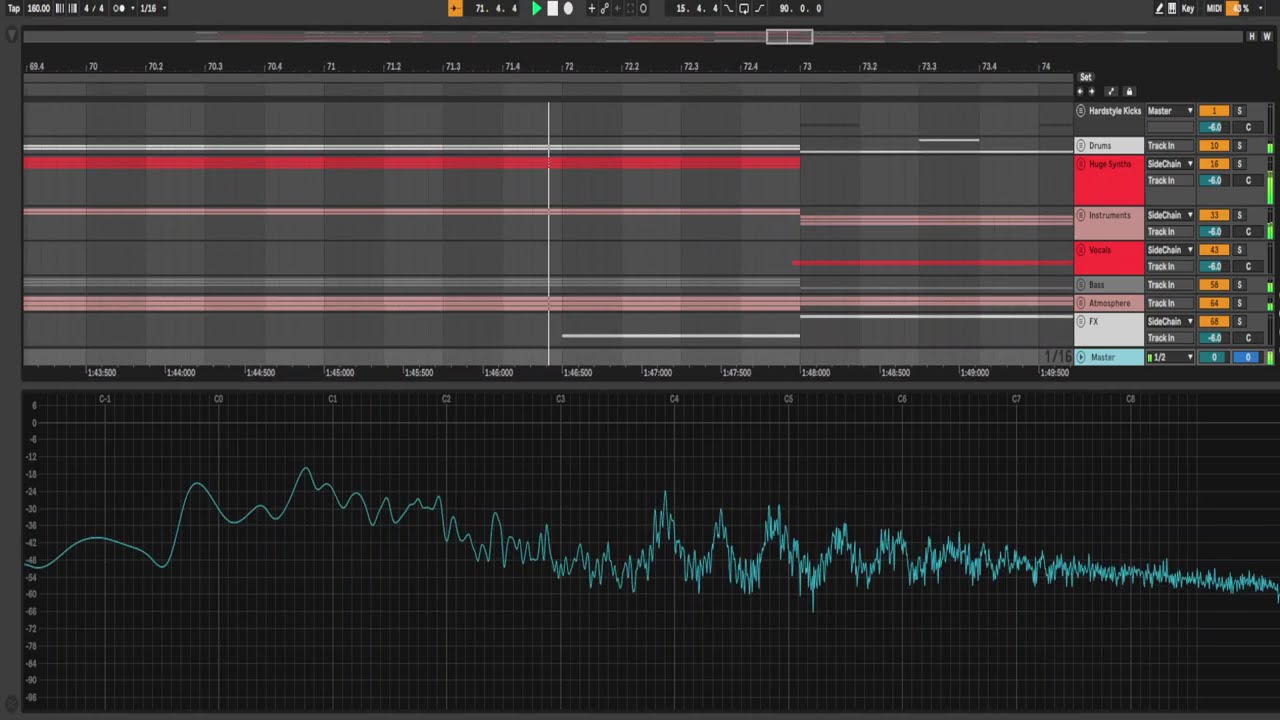
Task: Solo the Huge Synths track
Action: coord(1239,164)
